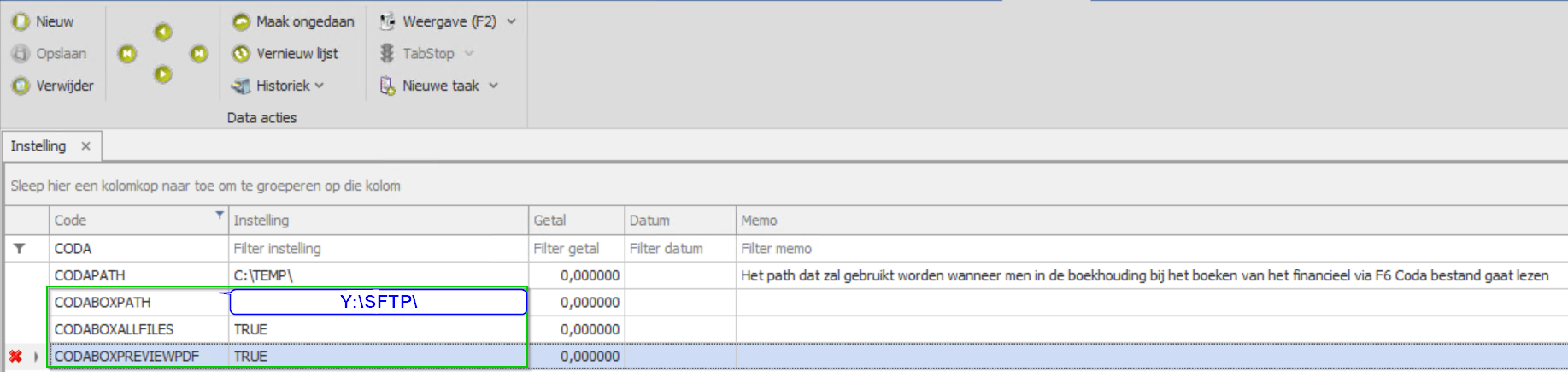Click the Verwijder delete icon
Image resolution: width=1568 pixels, height=372 pixels.
point(21,86)
